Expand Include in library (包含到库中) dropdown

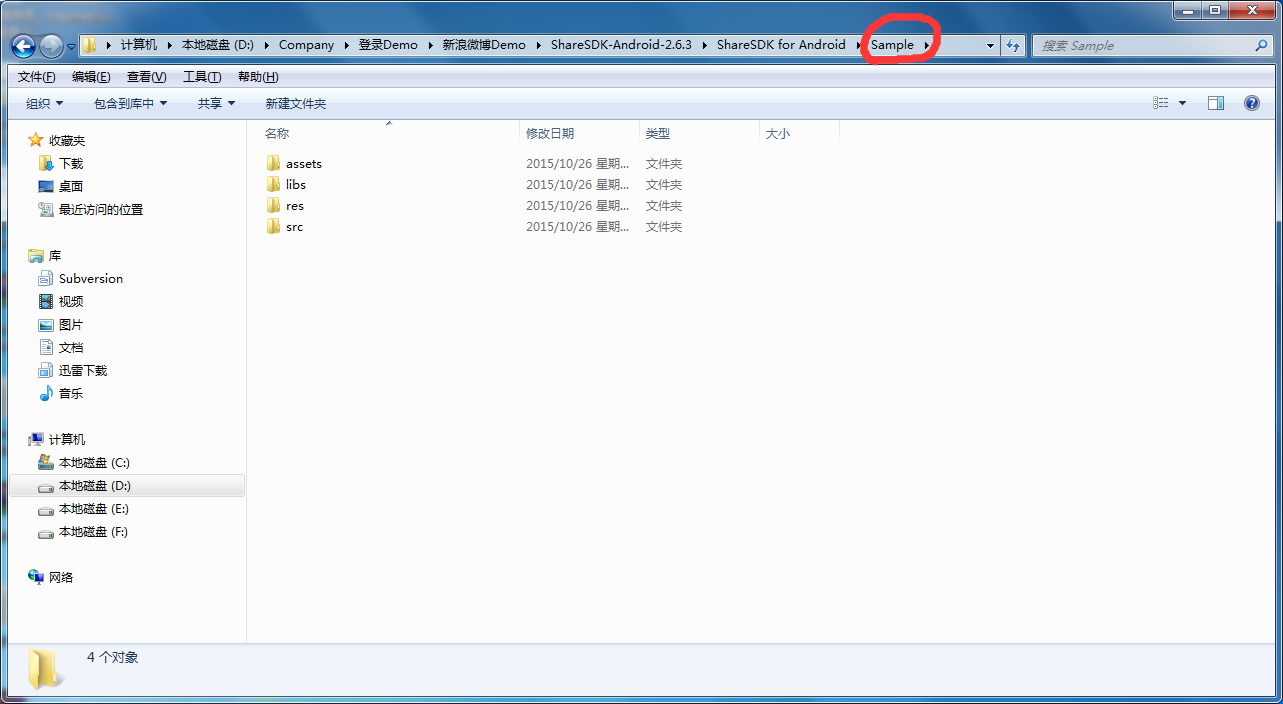(131, 103)
